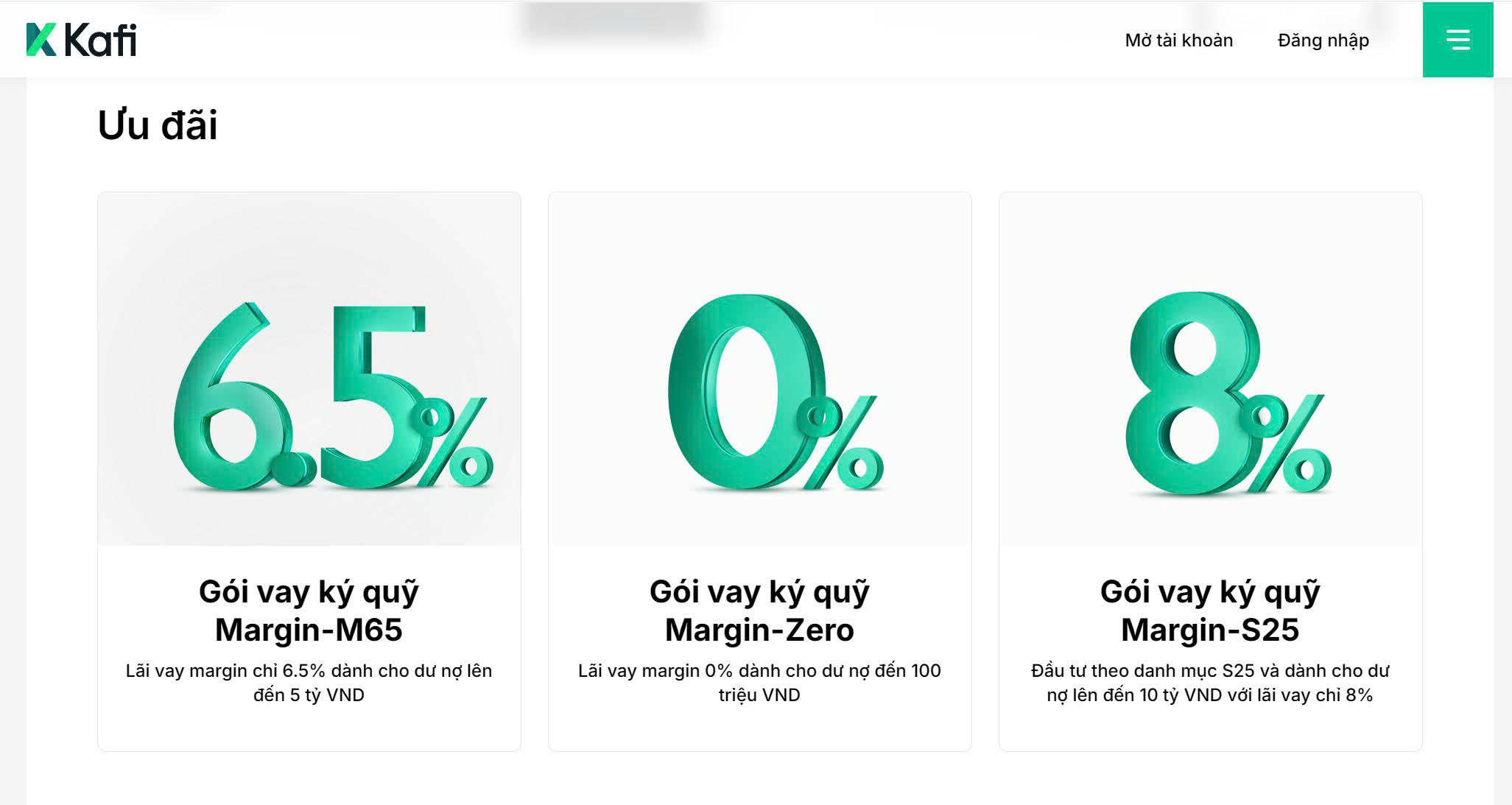The width and height of the screenshot is (1512, 805).
Task: Click the 0% promotional image
Action: point(759,368)
